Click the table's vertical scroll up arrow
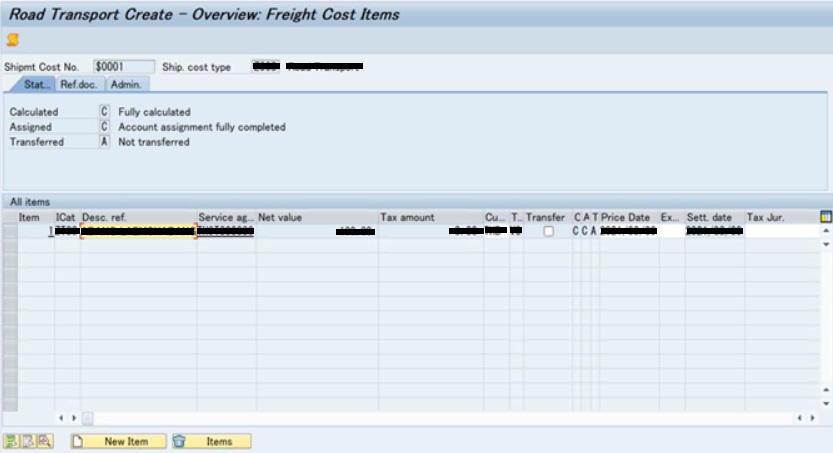833x453 pixels. (x=825, y=231)
